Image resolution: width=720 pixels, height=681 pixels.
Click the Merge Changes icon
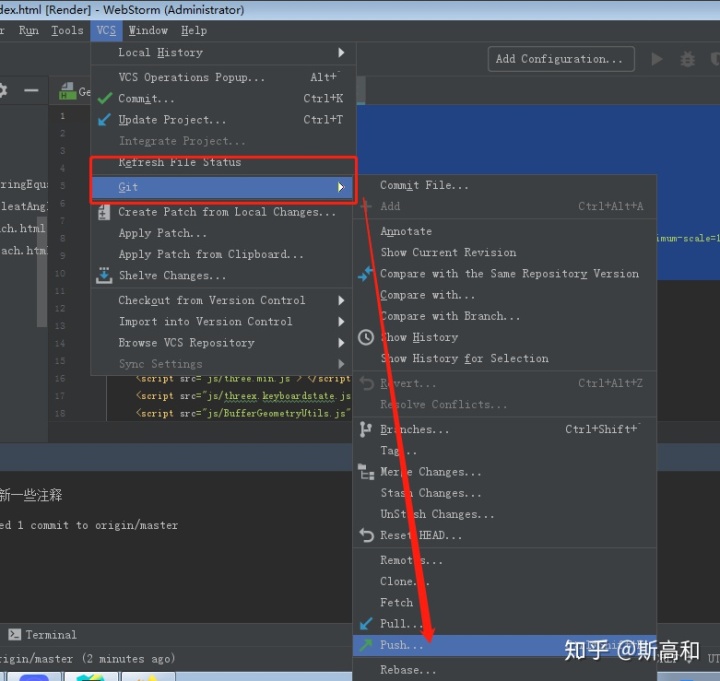tap(366, 472)
